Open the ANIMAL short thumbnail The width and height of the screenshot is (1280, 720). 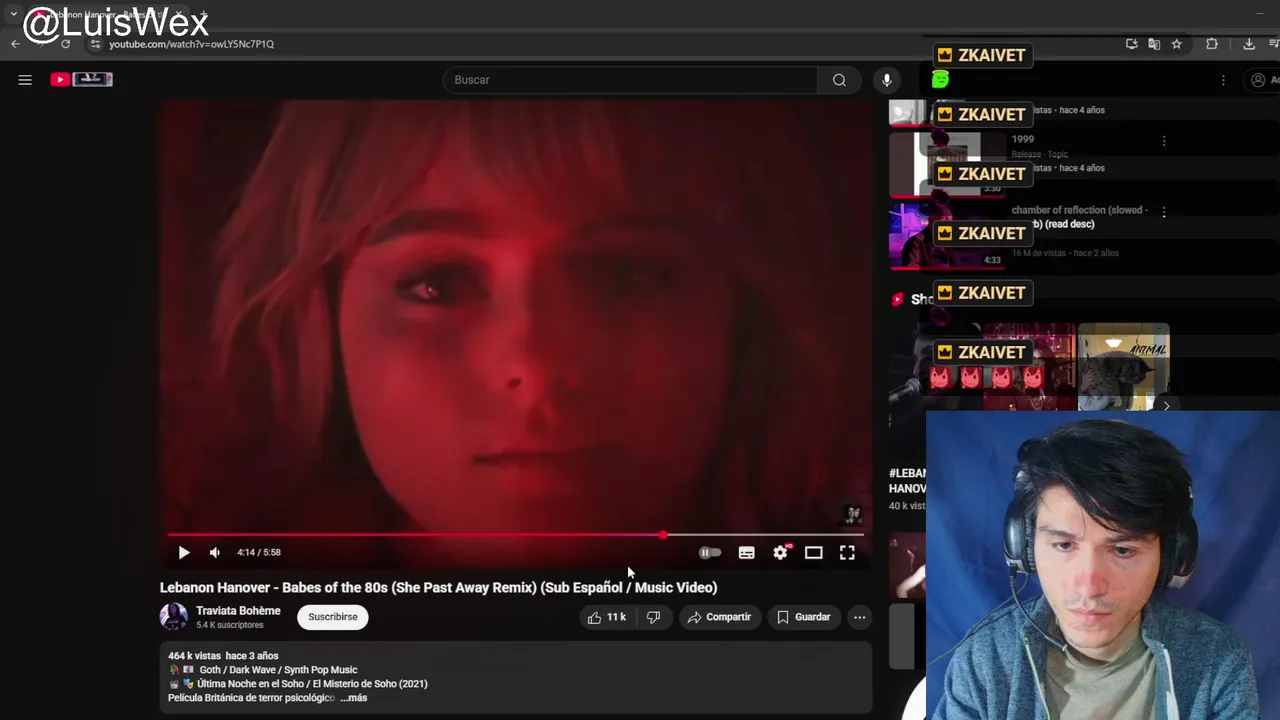pyautogui.click(x=1124, y=366)
